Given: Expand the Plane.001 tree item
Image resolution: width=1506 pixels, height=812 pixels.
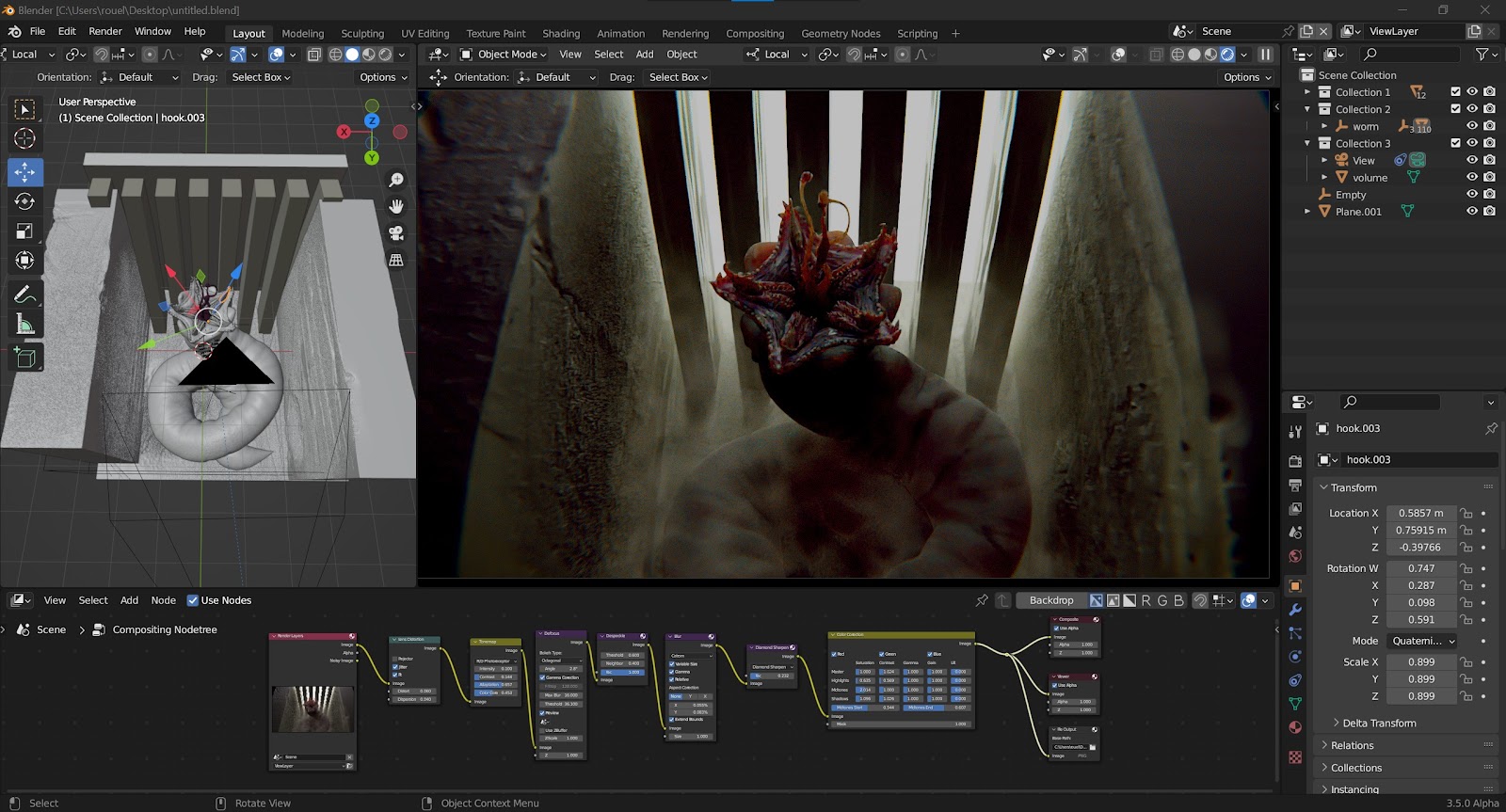Looking at the screenshot, I should [1307, 212].
